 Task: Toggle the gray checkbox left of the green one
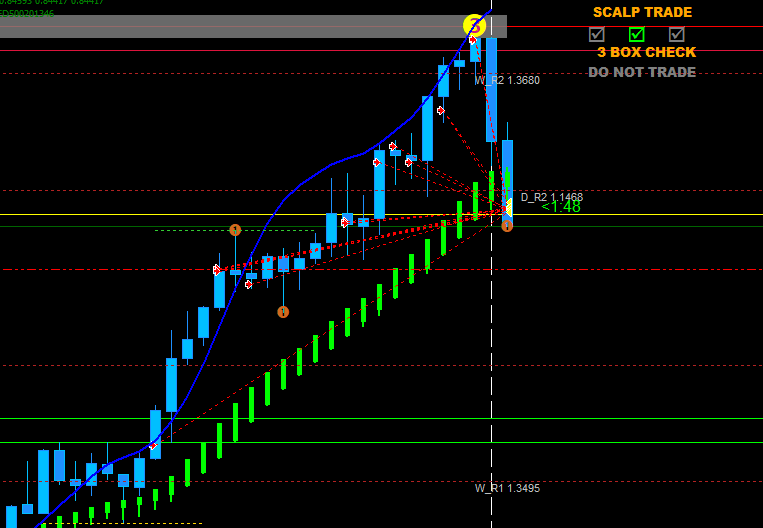[597, 34]
